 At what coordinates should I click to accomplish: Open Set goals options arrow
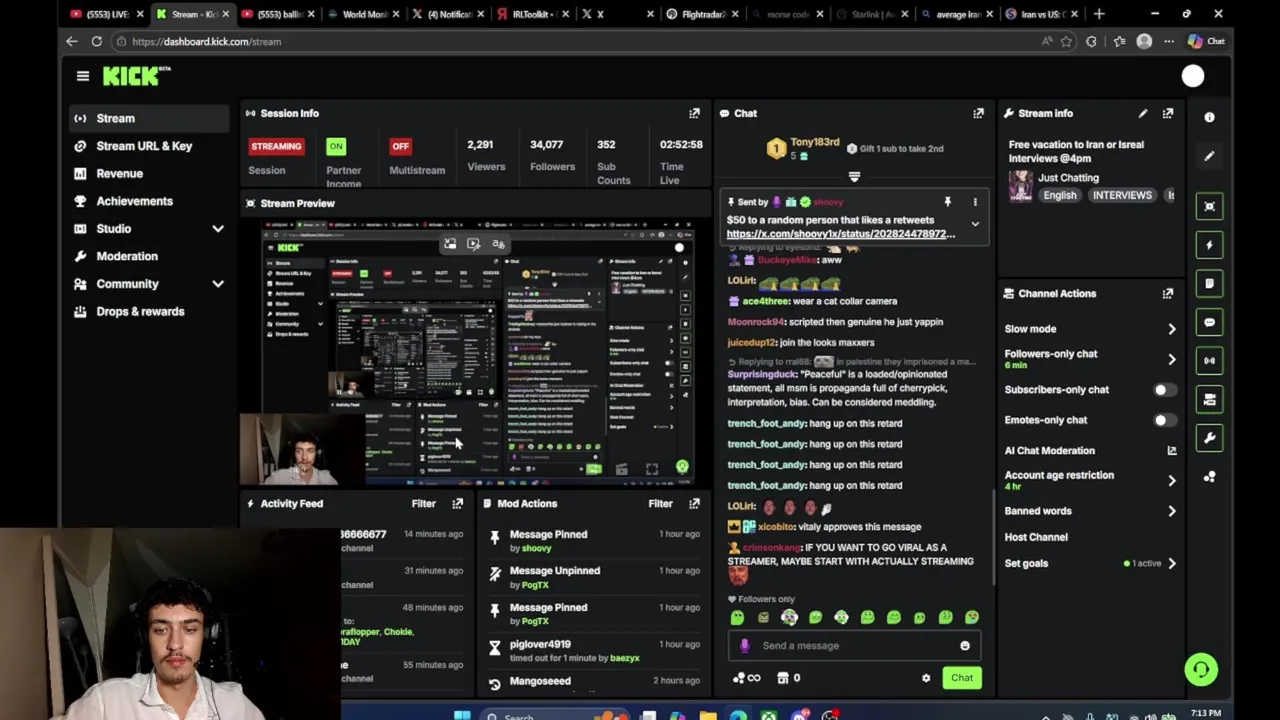coord(1172,564)
